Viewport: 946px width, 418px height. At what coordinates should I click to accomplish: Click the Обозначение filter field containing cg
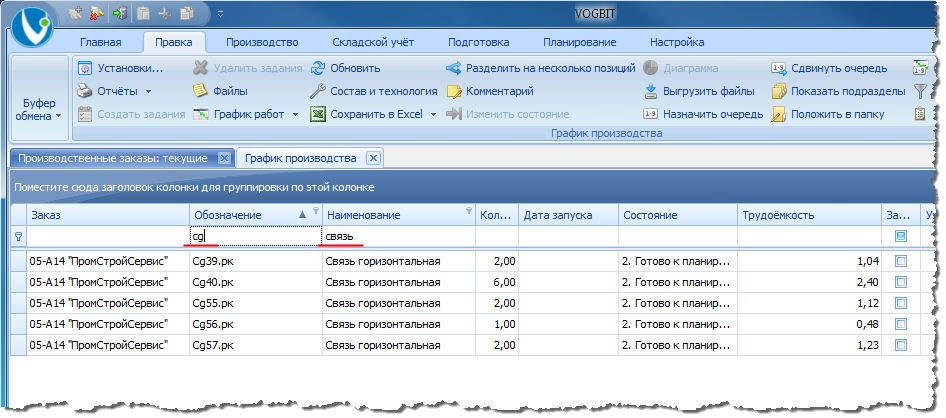[256, 236]
